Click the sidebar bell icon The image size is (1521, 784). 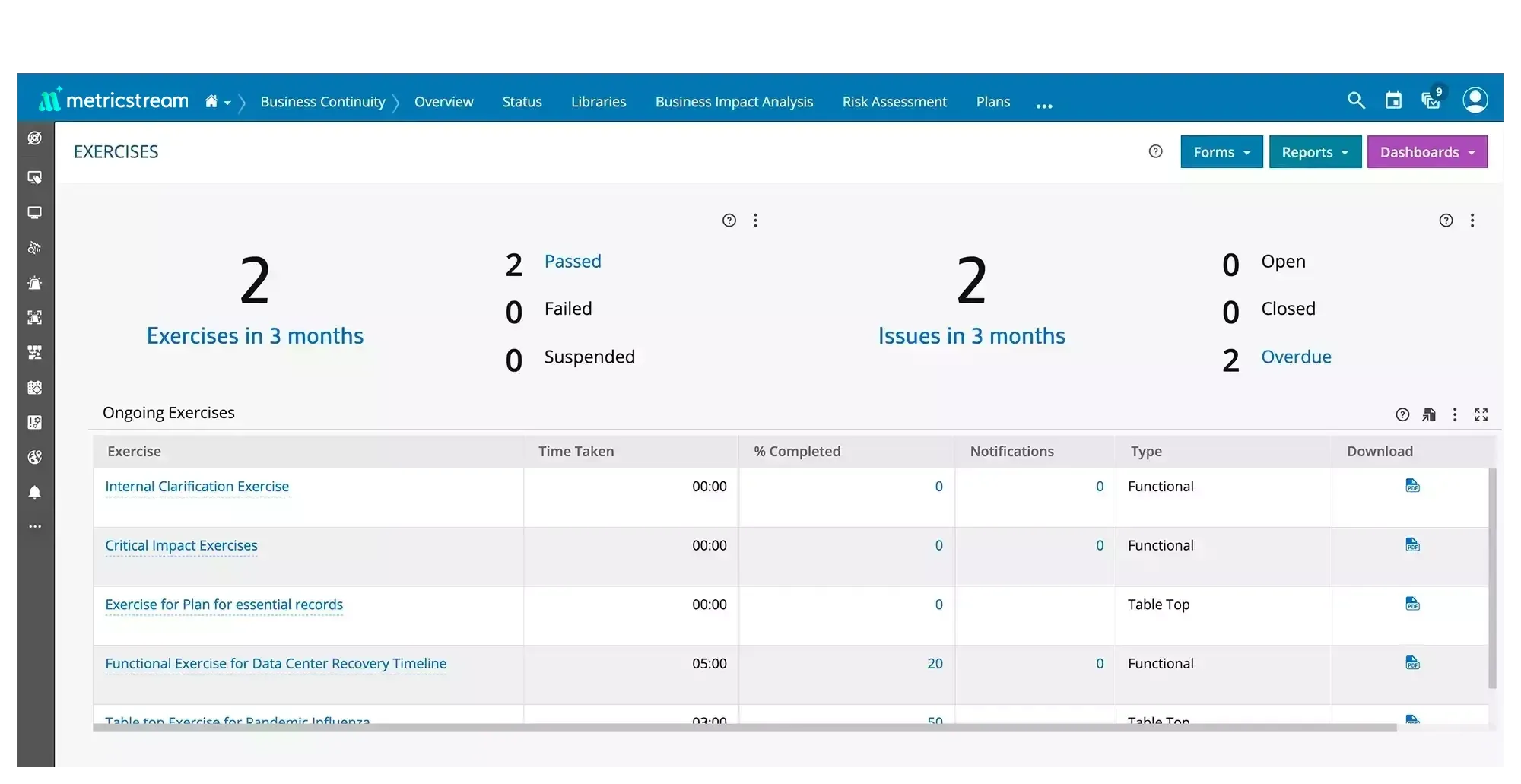click(x=35, y=492)
